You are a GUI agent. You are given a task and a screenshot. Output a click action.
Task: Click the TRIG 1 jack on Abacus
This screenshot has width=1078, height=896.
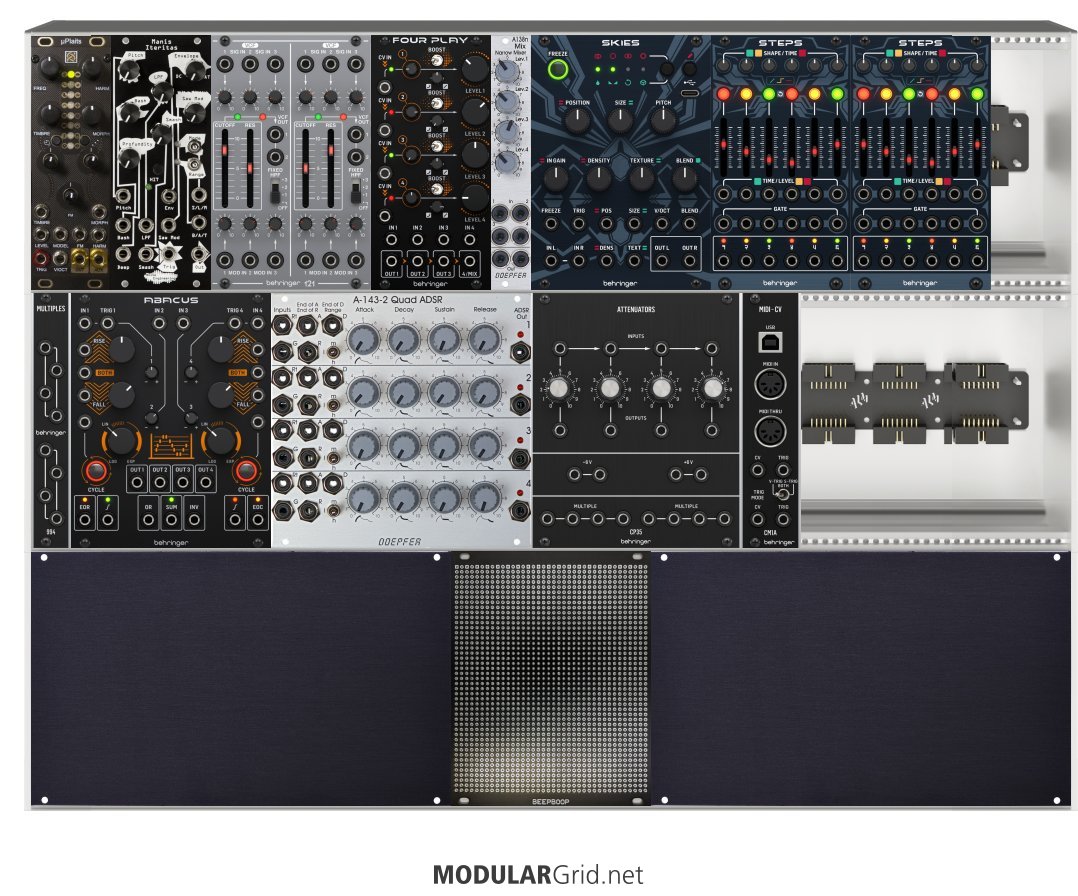click(x=108, y=323)
